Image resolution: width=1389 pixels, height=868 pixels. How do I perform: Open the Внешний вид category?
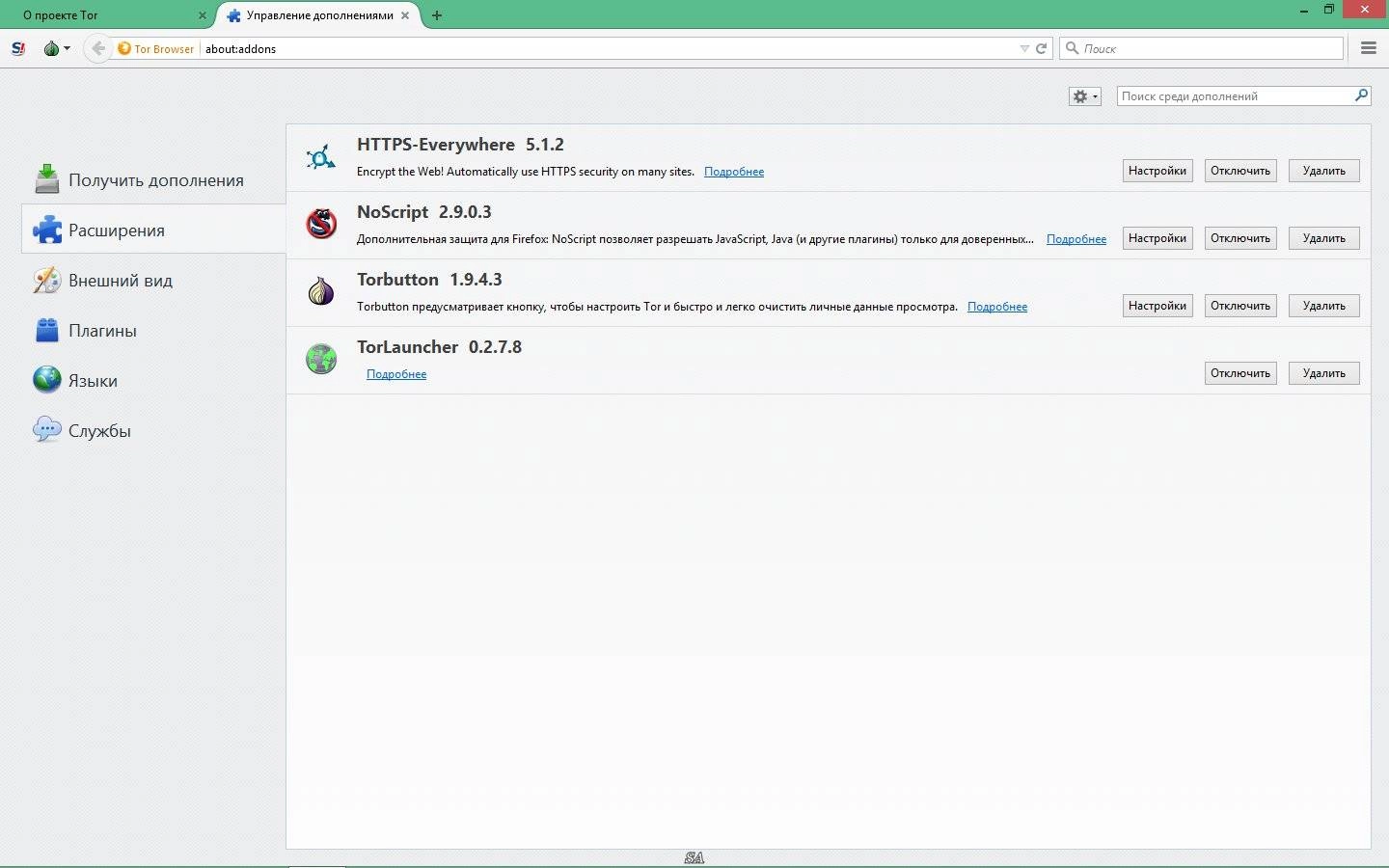[x=153, y=281]
